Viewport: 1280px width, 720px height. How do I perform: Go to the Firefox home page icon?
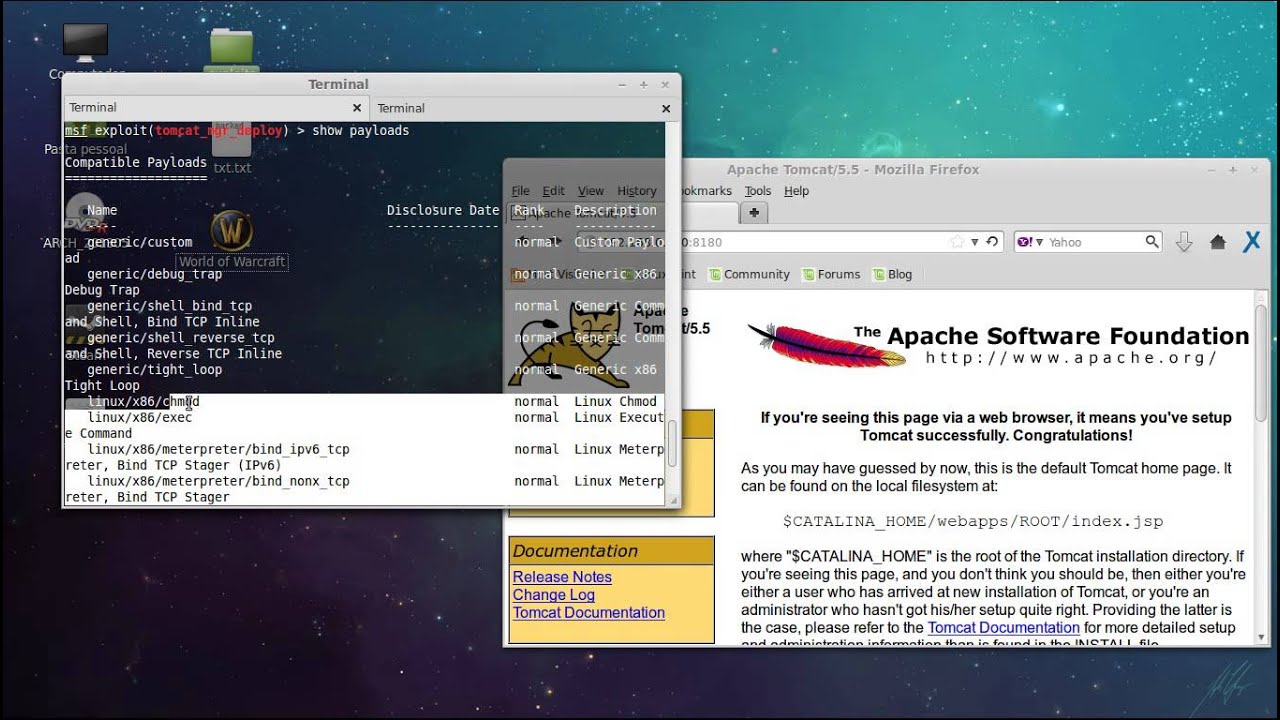pos(1217,242)
